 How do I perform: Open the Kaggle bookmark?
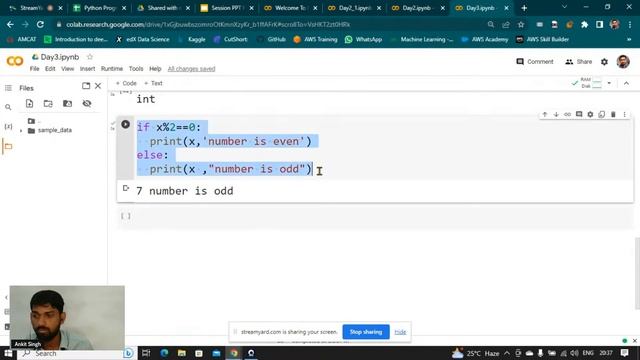point(192,39)
